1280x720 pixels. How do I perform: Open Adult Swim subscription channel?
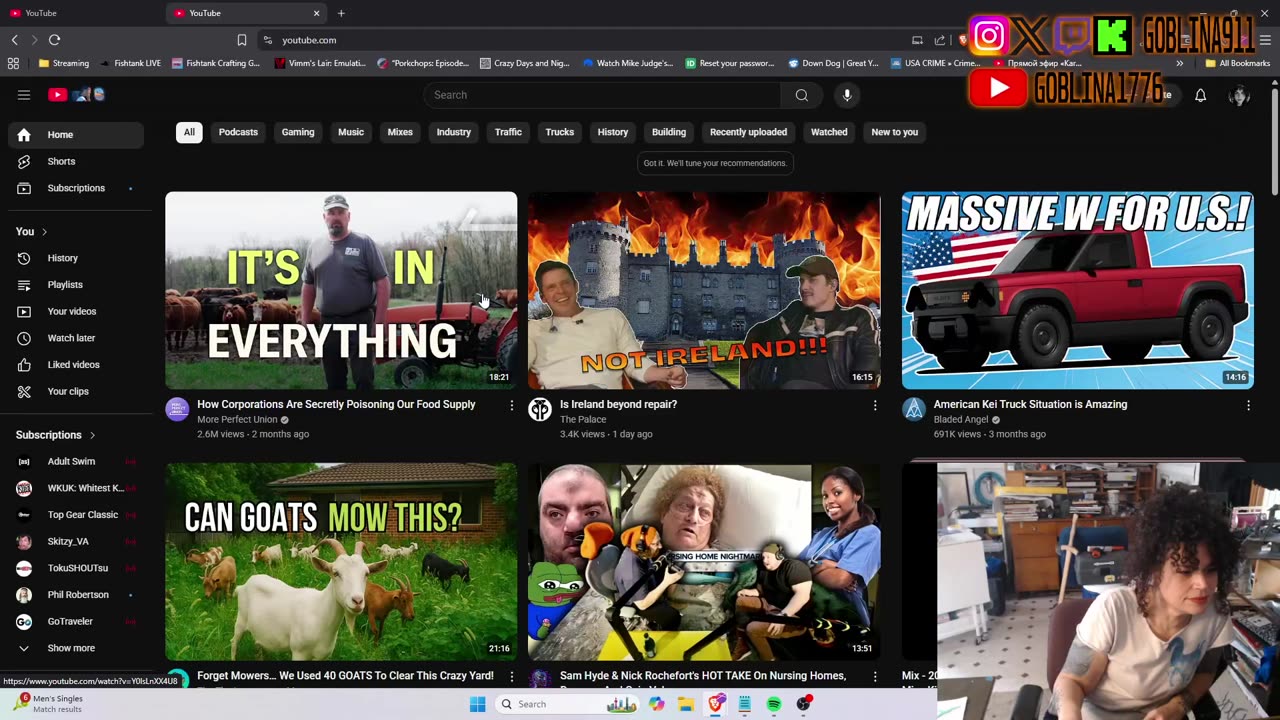point(76,461)
